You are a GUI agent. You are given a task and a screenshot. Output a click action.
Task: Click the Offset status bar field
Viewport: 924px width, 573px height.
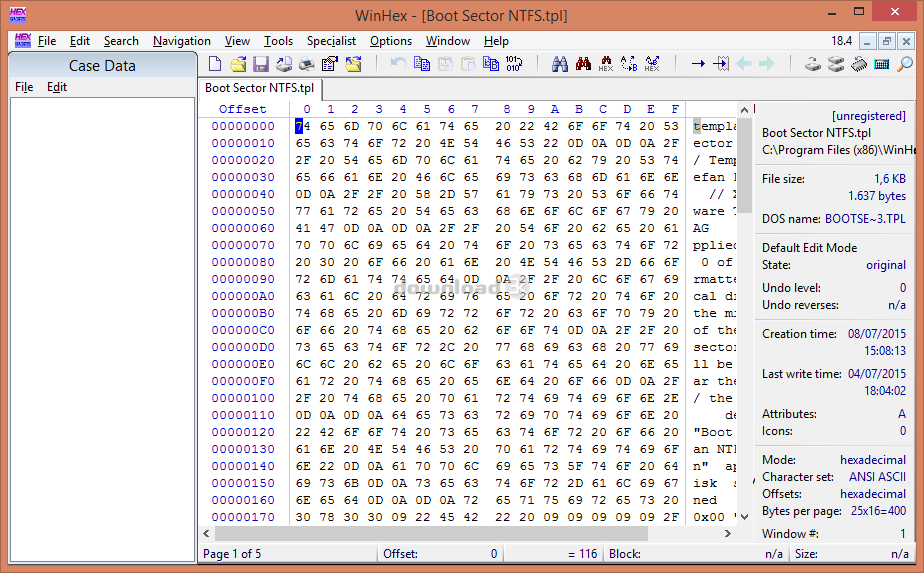440,554
